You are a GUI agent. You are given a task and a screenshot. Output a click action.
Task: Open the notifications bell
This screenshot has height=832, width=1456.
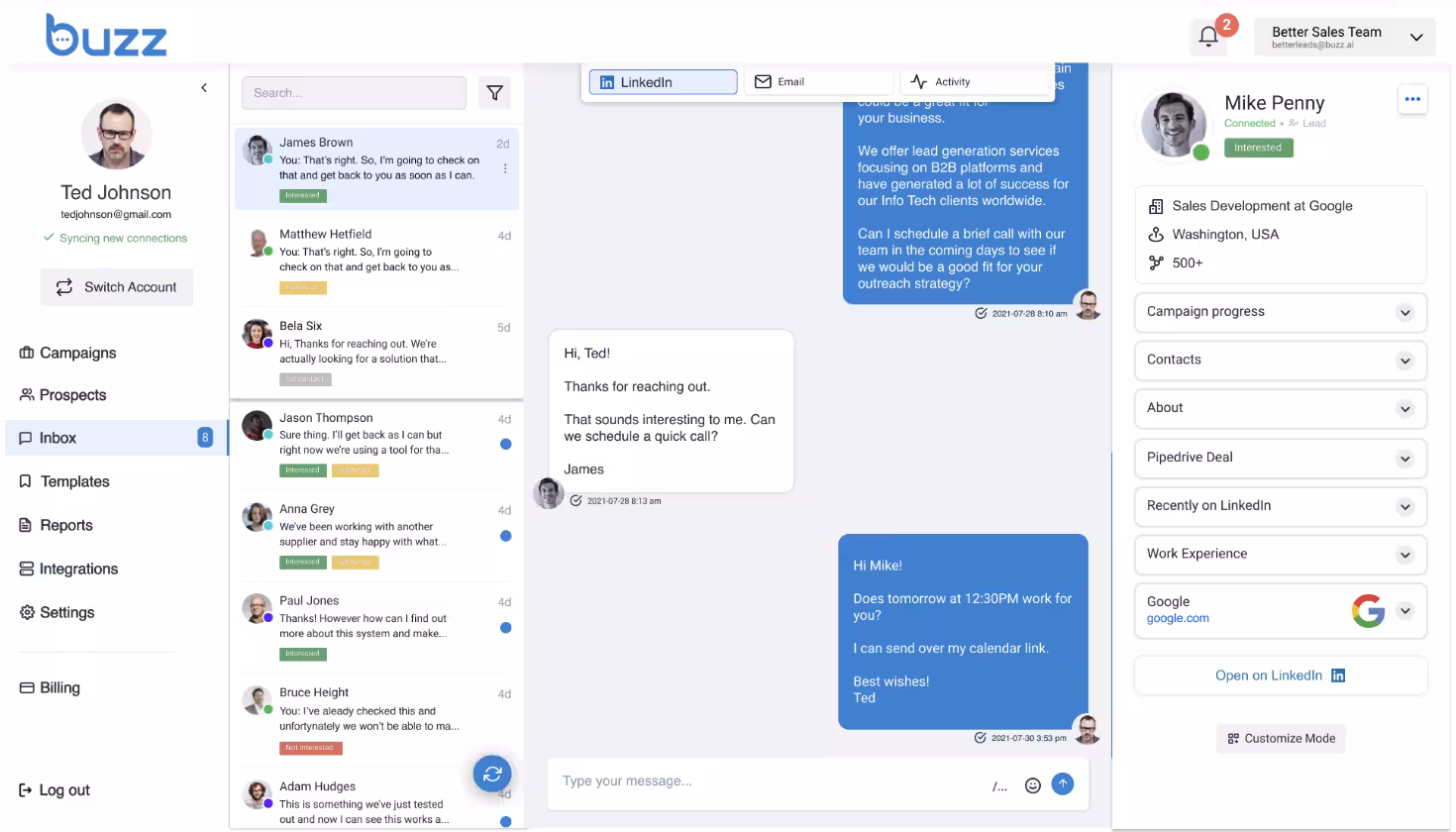1208,37
